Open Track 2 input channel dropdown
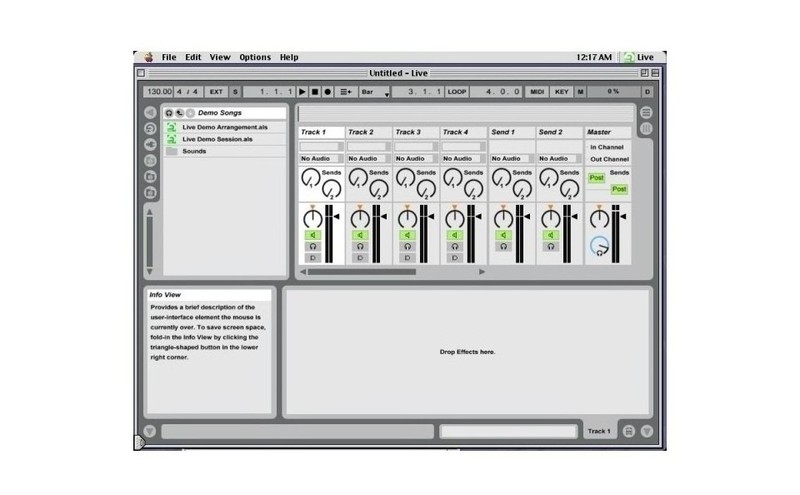 click(369, 147)
